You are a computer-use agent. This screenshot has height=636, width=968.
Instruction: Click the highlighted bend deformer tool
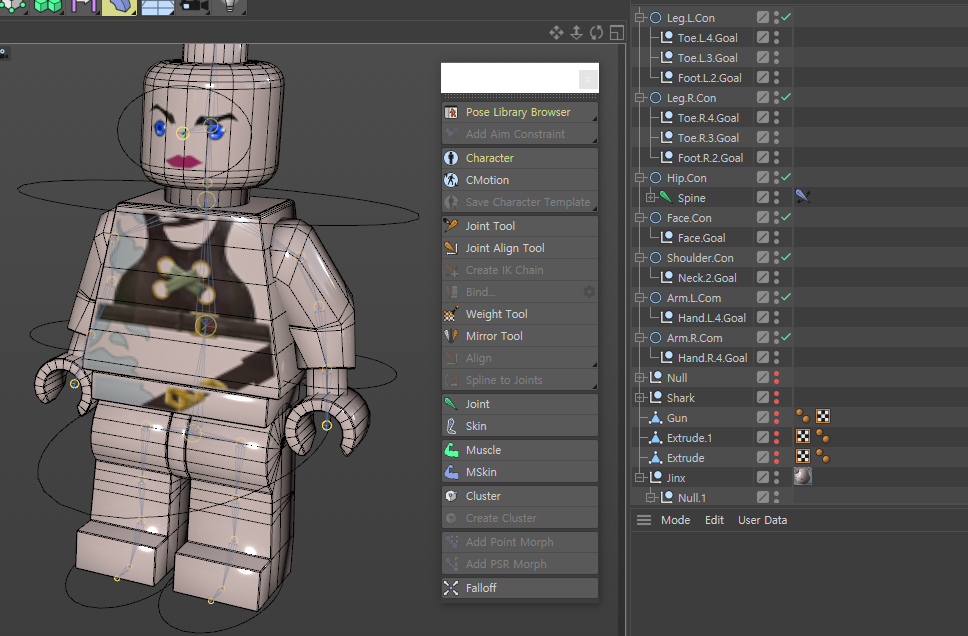pos(119,6)
